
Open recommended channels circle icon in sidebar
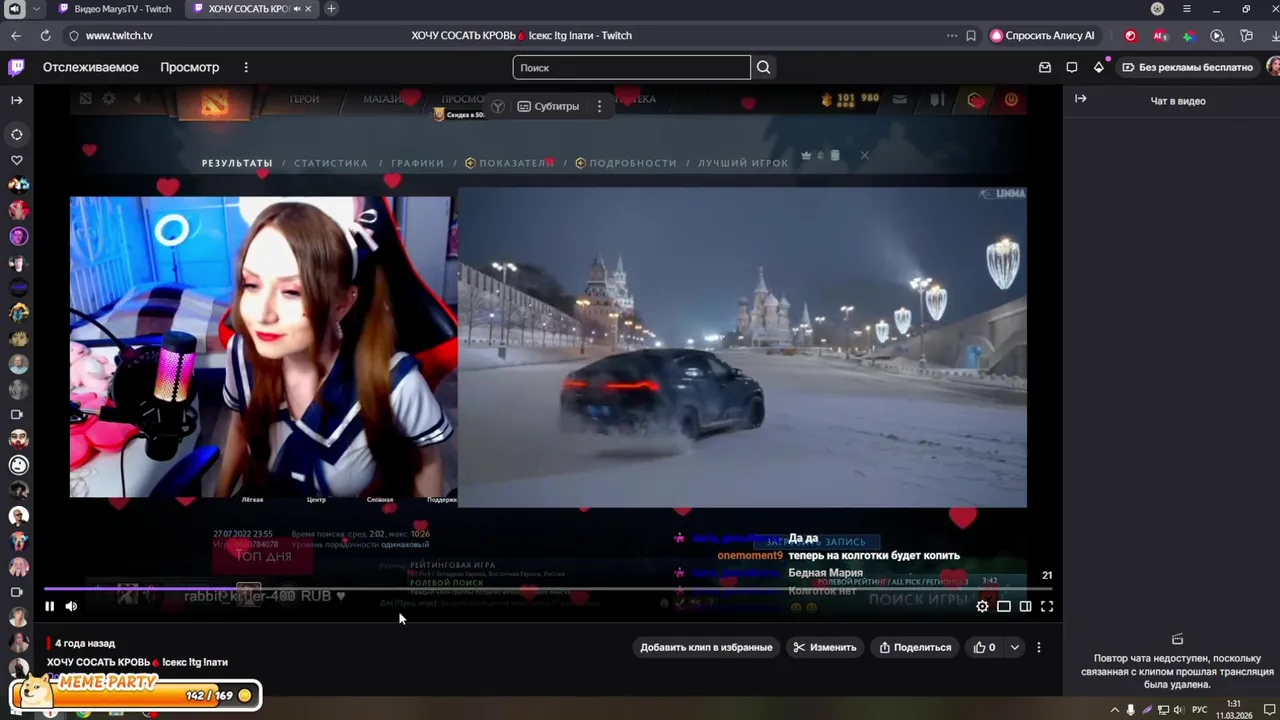[17, 134]
